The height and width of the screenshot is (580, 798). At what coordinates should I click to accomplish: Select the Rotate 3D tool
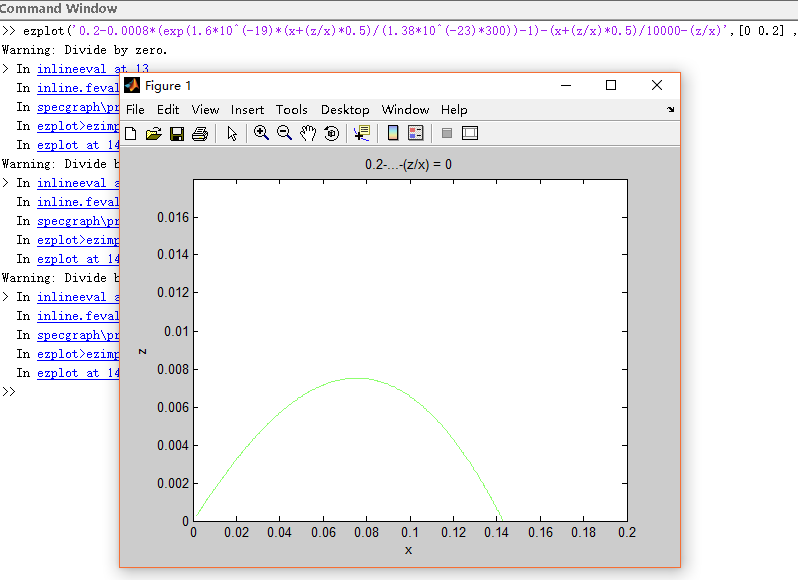[332, 133]
